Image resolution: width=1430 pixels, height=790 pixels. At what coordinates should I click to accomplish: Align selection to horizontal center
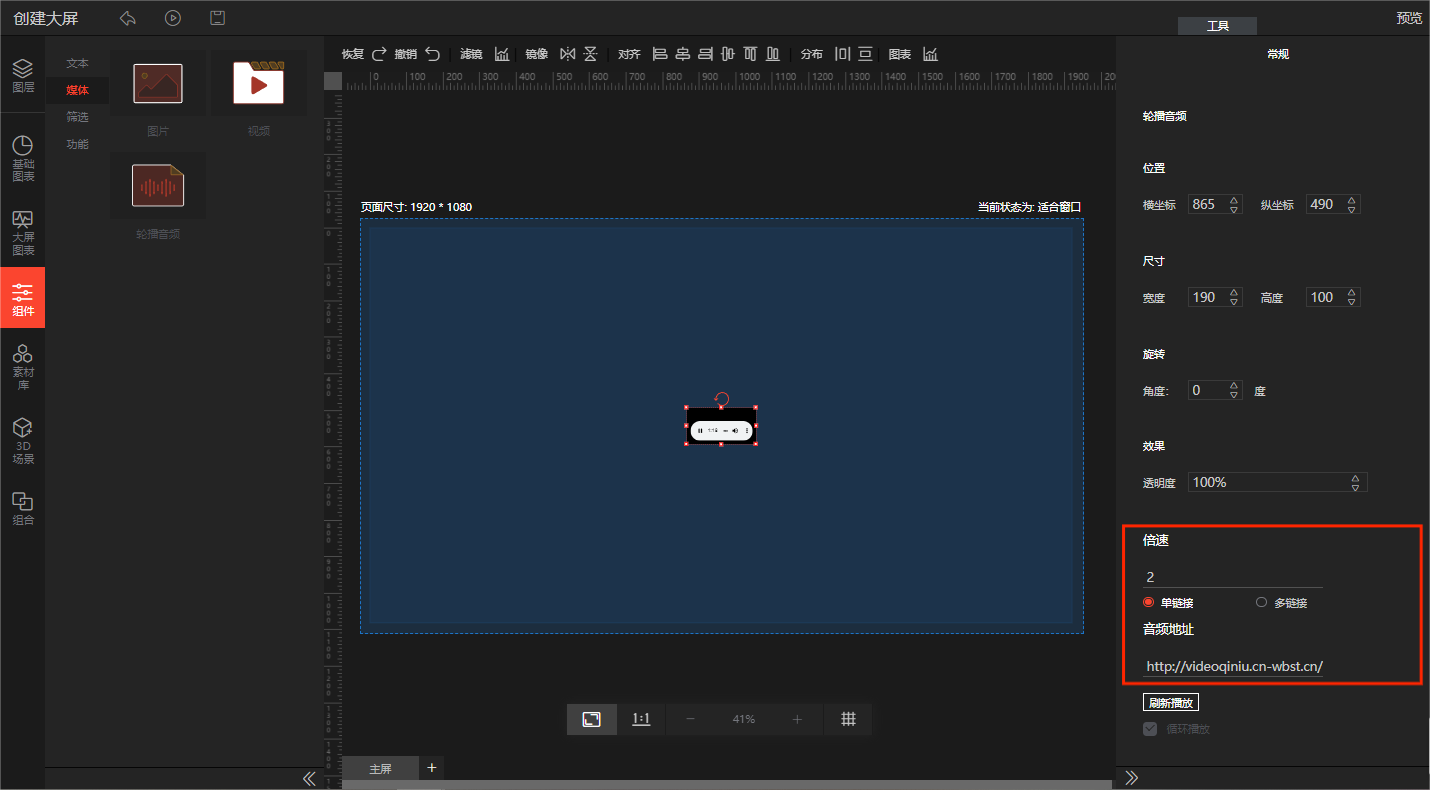pyautogui.click(x=683, y=54)
